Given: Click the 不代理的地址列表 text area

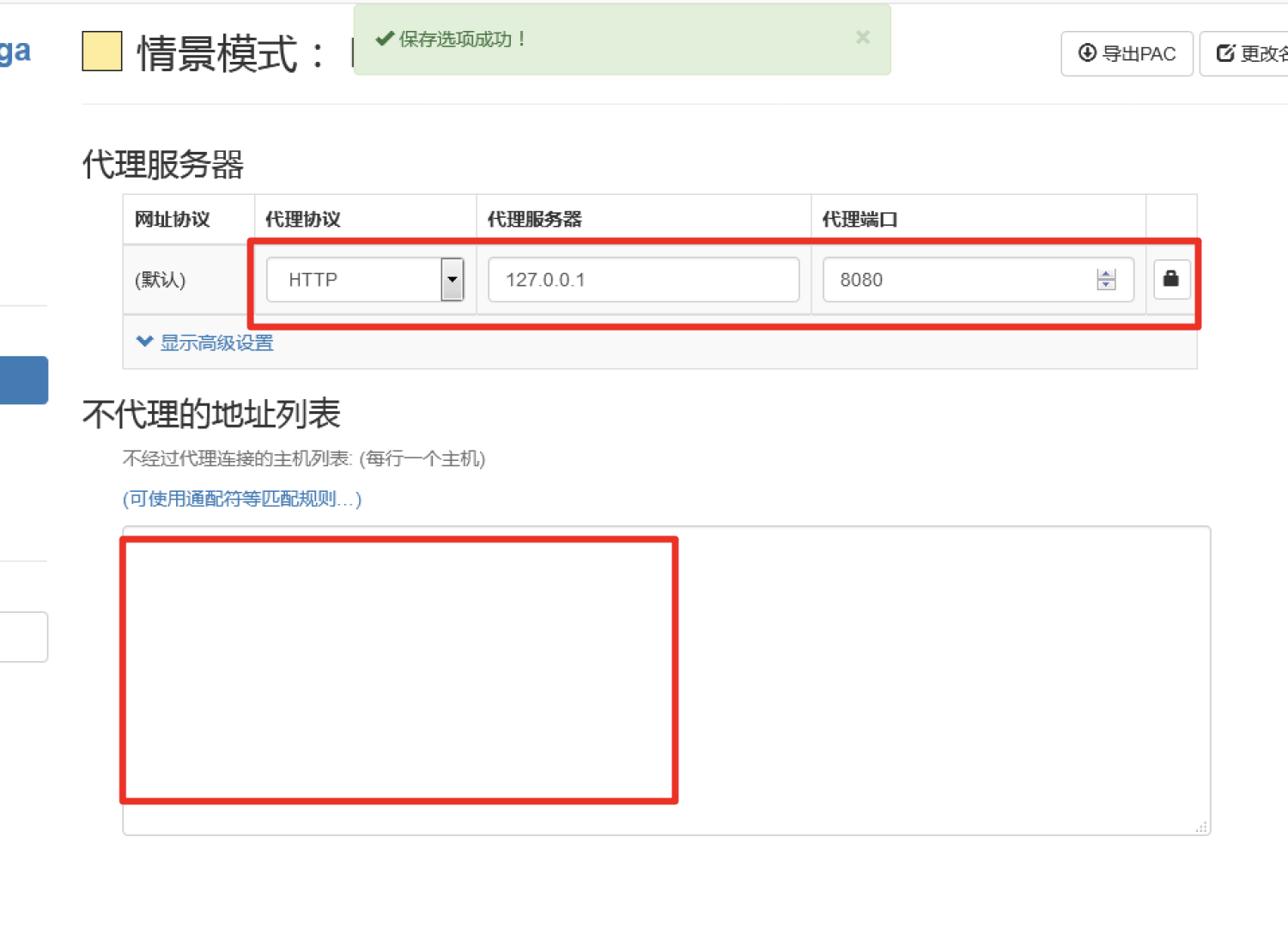Looking at the screenshot, I should tap(666, 680).
